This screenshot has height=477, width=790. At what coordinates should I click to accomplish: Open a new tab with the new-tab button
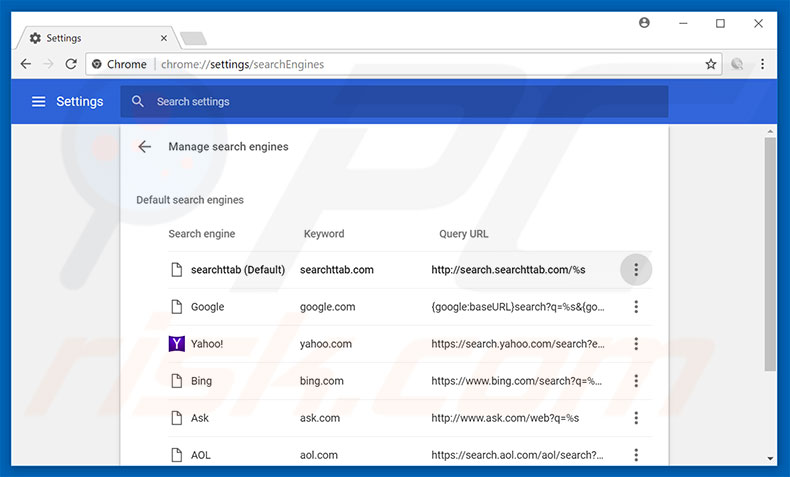pos(193,38)
